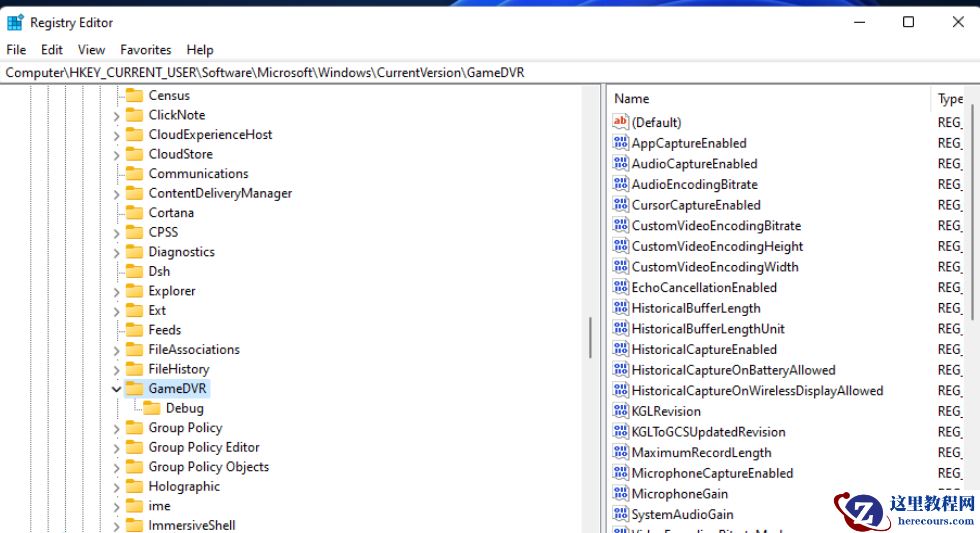Expand the FileAssociations key
This screenshot has width=980, height=533.
pos(116,350)
